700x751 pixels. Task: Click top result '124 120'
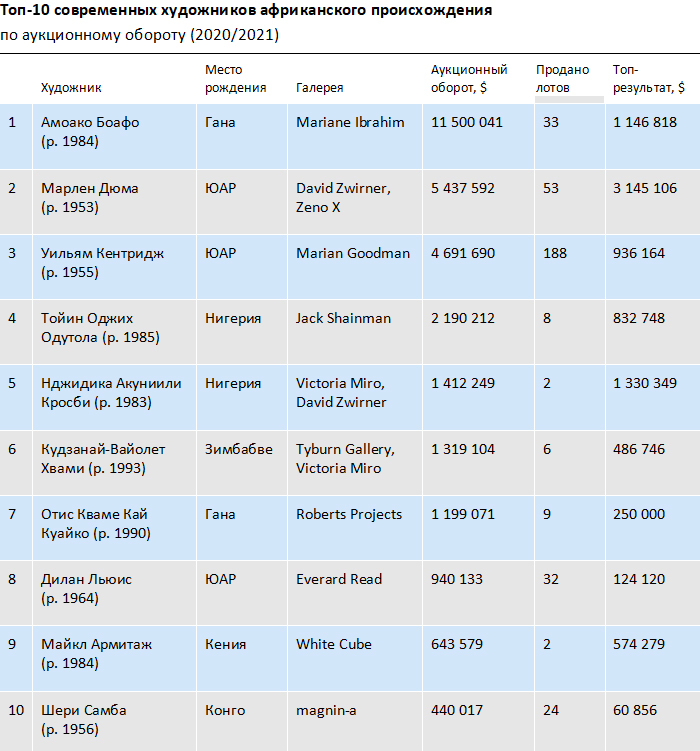639,579
